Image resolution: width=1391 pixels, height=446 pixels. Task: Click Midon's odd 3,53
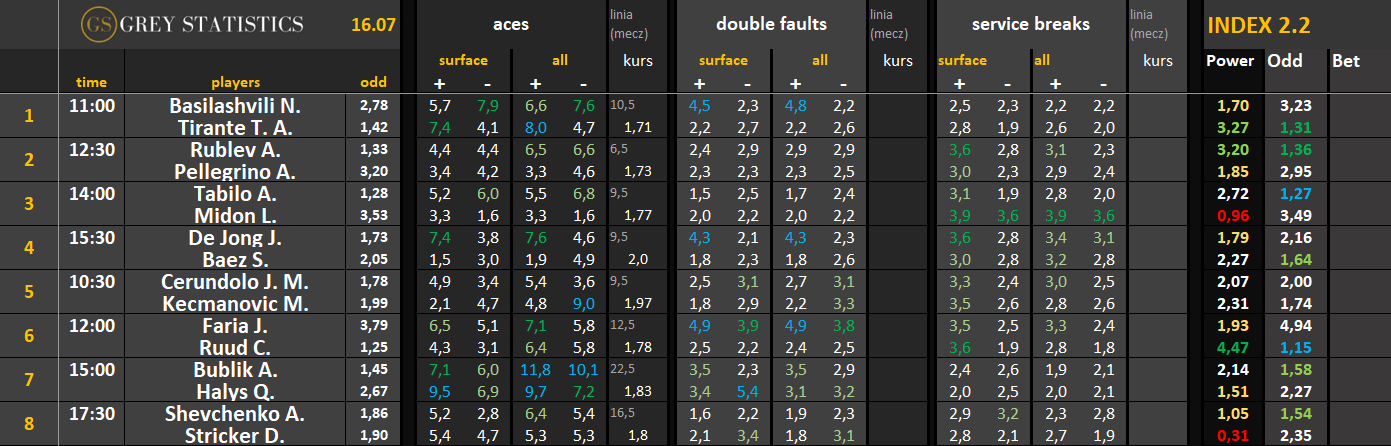coord(373,214)
